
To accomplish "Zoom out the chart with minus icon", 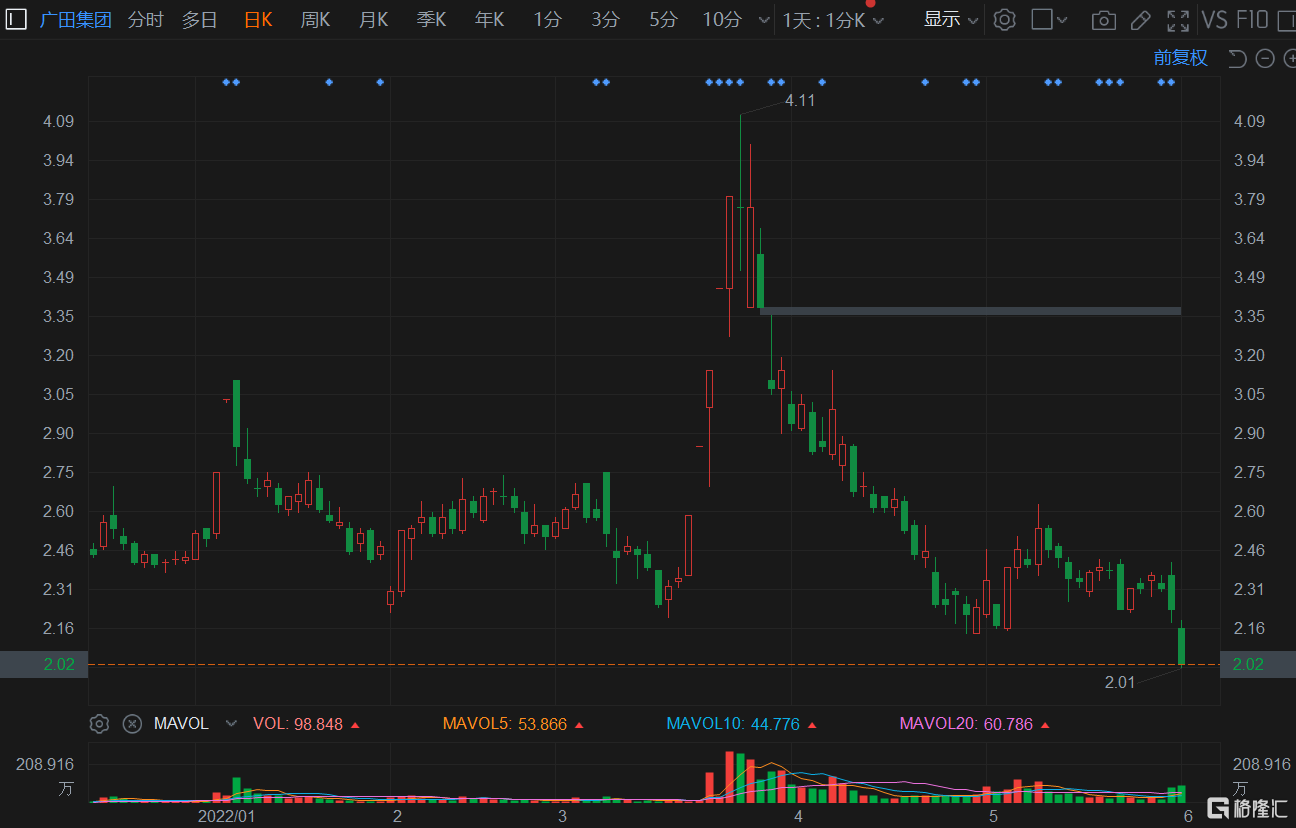I will (1264, 58).
